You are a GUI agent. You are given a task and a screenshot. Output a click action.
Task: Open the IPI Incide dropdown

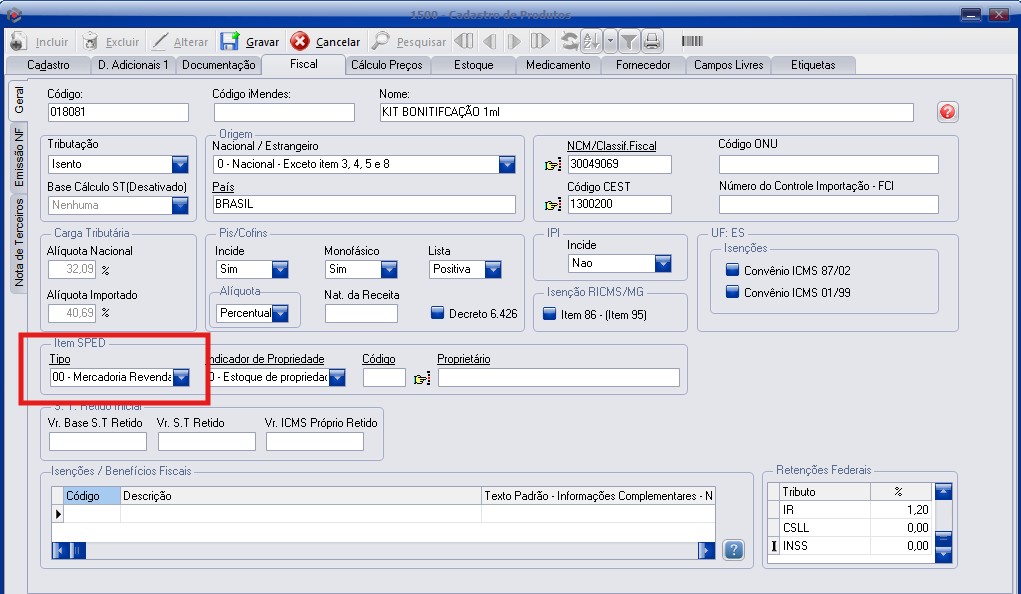(663, 264)
